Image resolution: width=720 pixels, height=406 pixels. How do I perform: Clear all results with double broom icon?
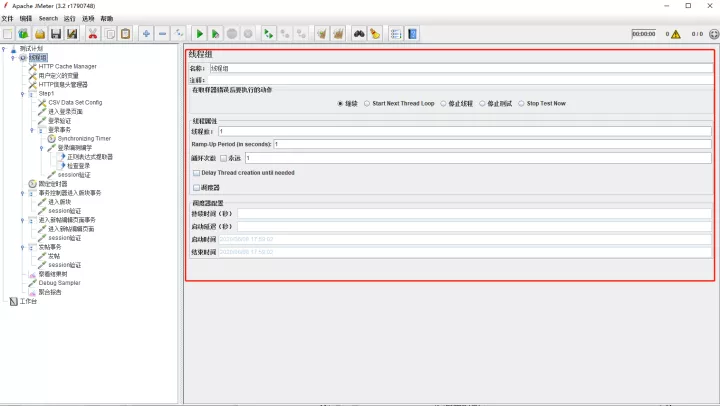coord(338,34)
